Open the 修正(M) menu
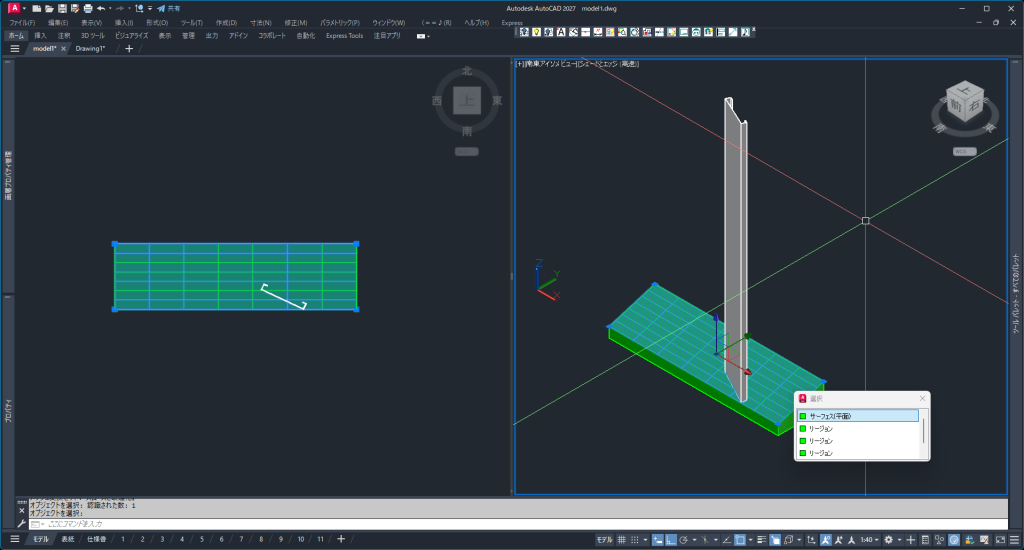The height and width of the screenshot is (550, 1024). [296, 22]
